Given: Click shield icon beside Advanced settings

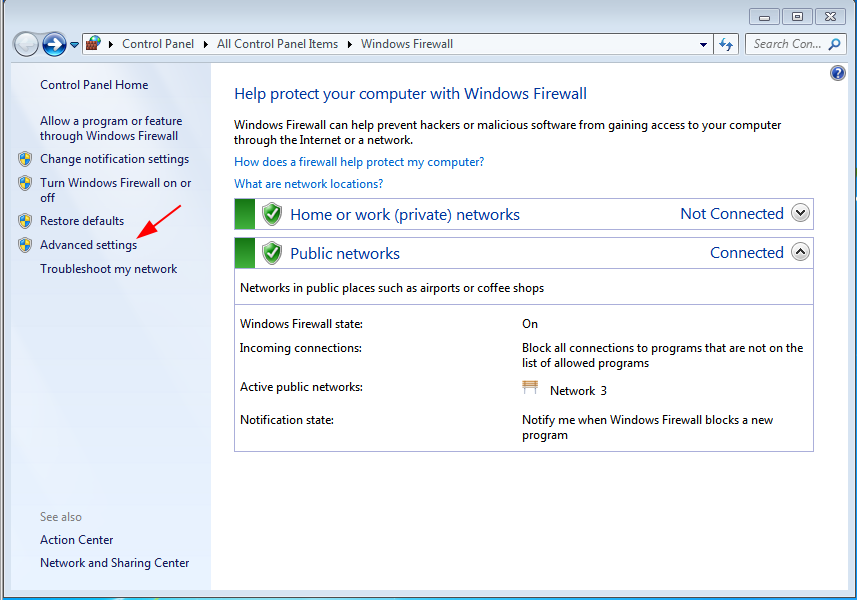Looking at the screenshot, I should (x=25, y=245).
